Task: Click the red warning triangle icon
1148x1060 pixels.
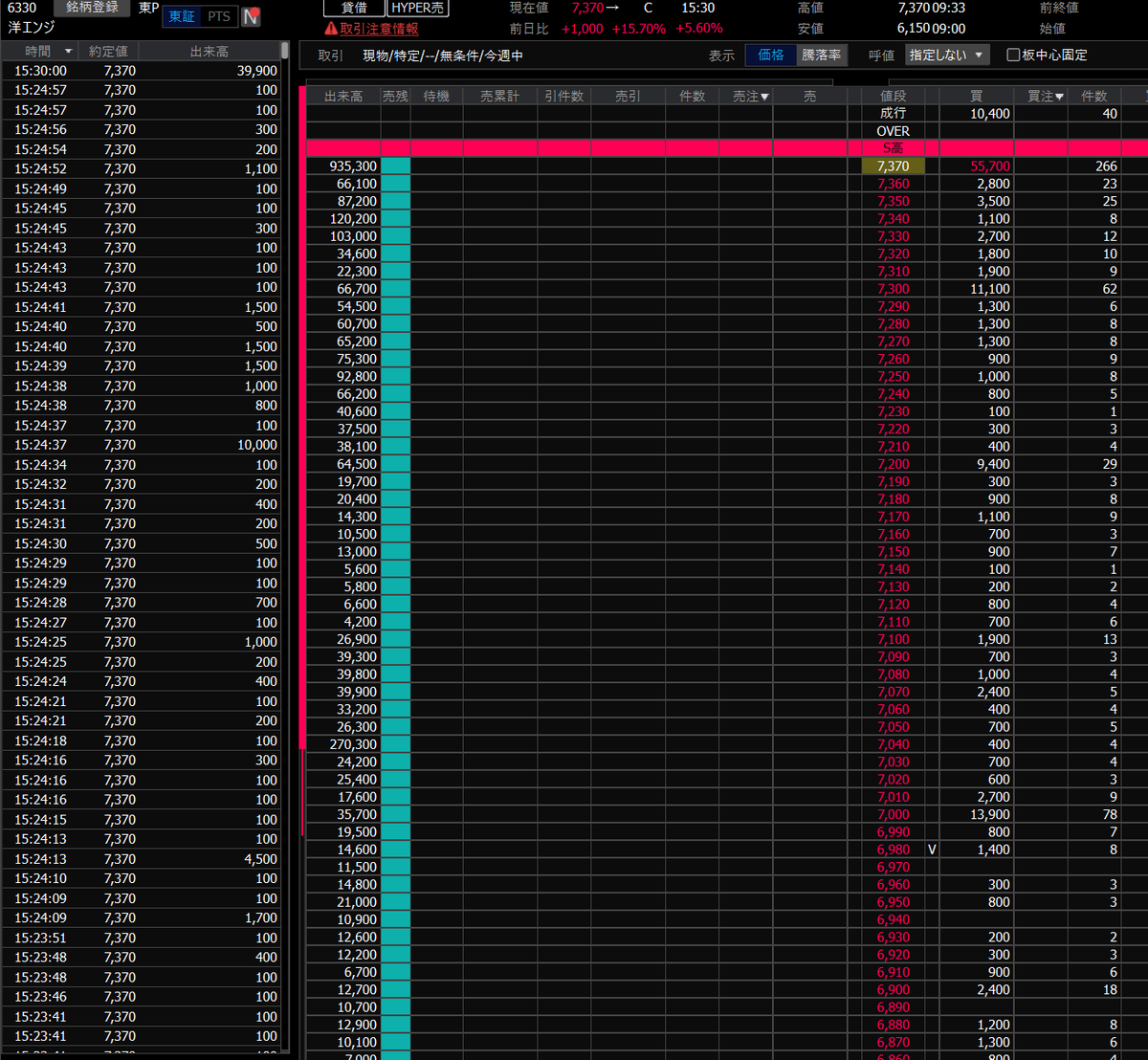Action: point(331,29)
